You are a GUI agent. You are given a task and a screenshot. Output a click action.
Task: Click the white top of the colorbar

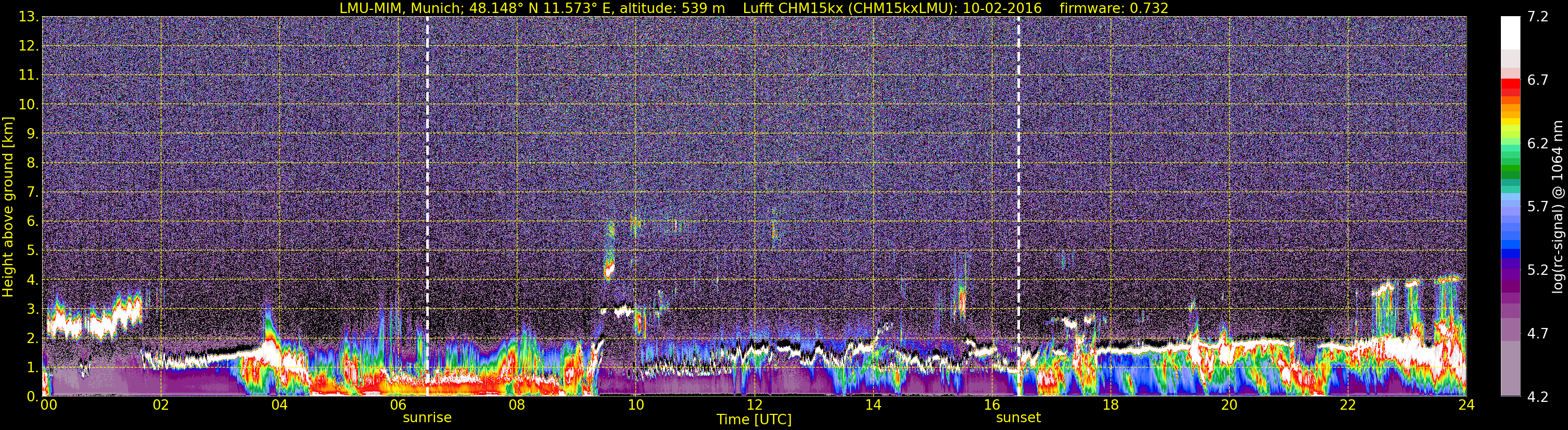point(1510,33)
